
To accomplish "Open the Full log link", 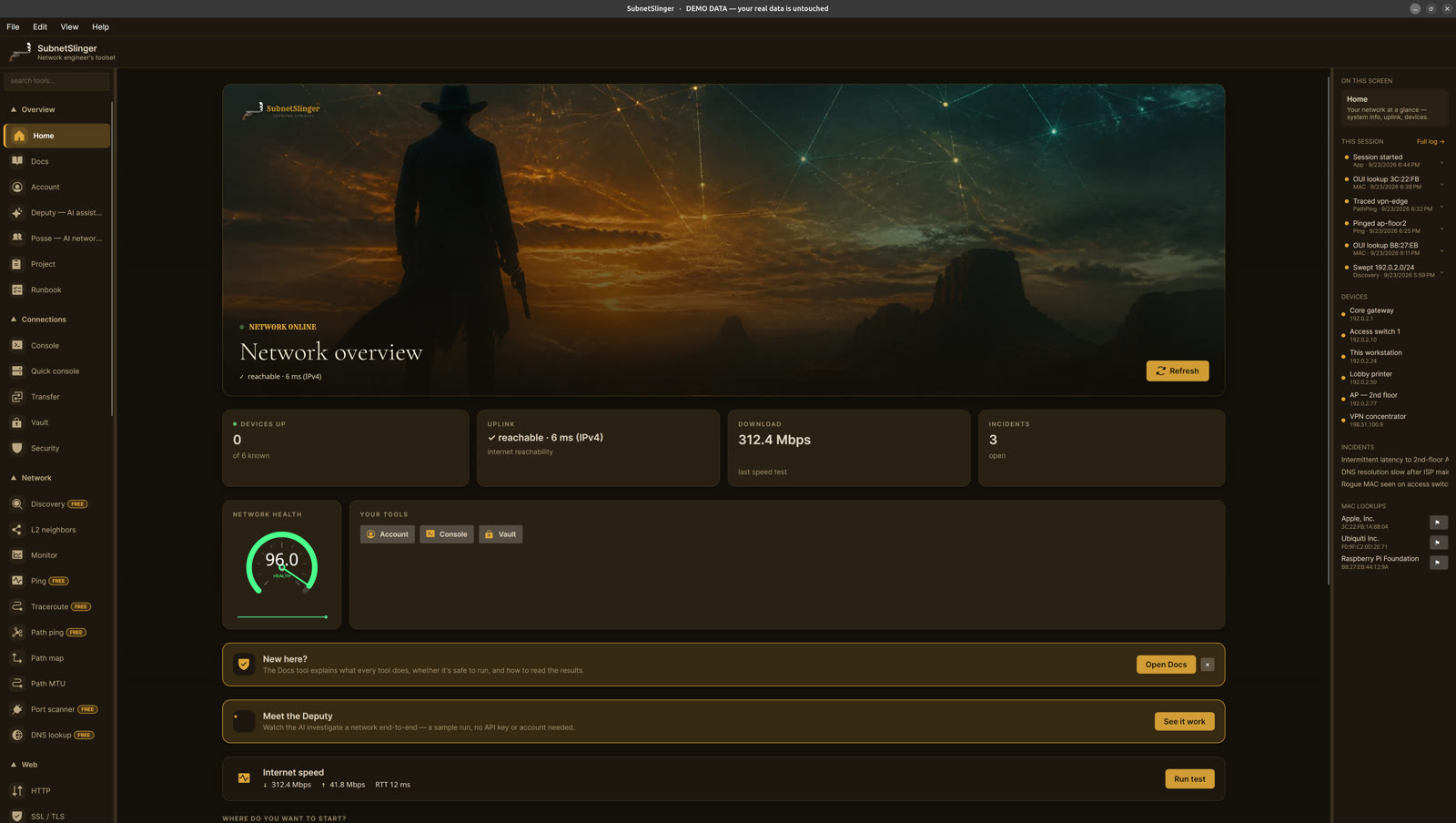I will pos(1431,141).
